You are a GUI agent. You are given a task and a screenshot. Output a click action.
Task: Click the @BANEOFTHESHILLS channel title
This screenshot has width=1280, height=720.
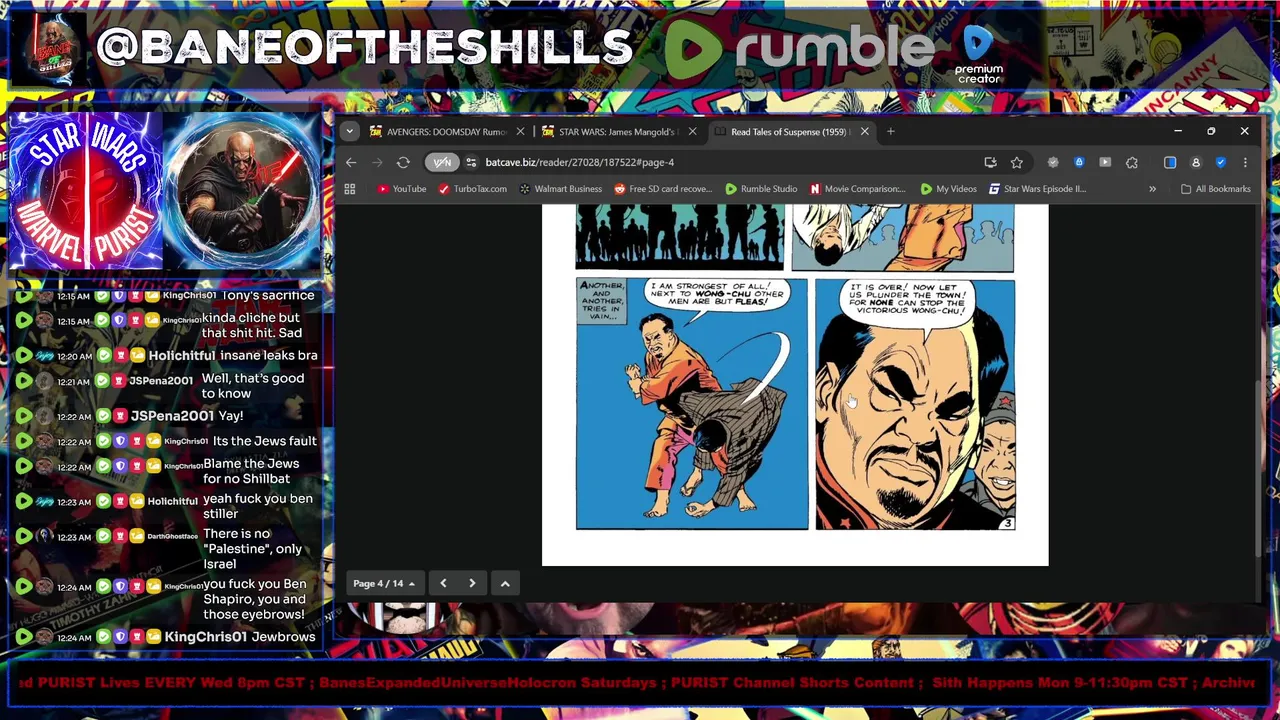pyautogui.click(x=364, y=47)
